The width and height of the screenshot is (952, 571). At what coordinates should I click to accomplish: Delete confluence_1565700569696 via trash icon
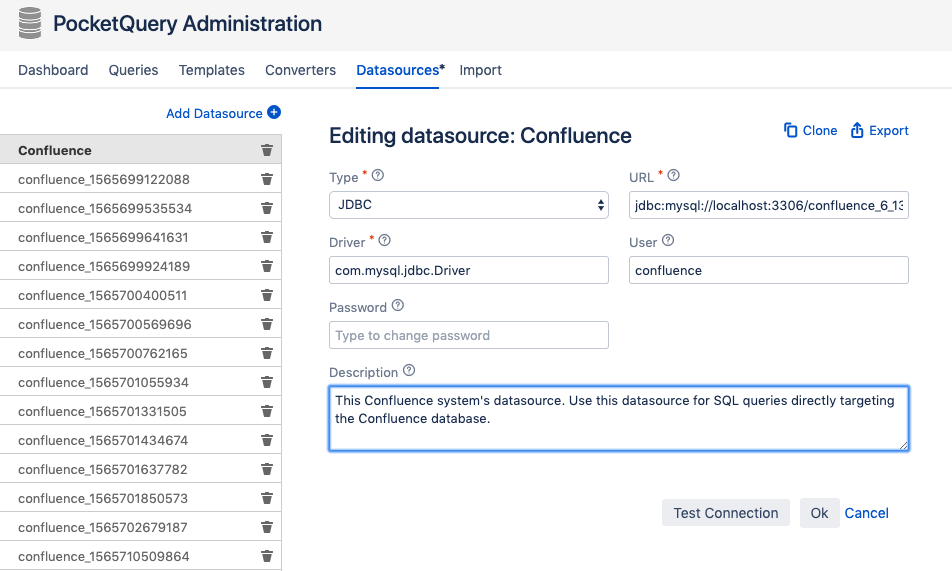(267, 324)
